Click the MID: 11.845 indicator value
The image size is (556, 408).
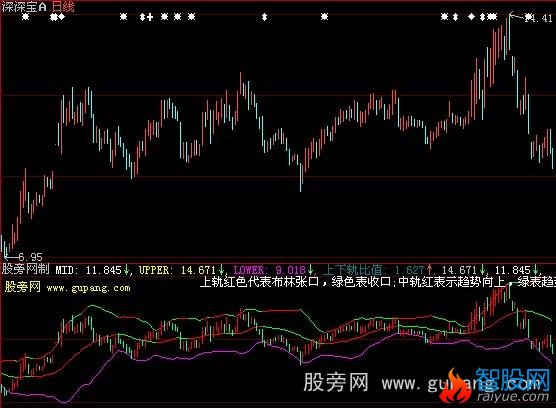click(x=89, y=270)
